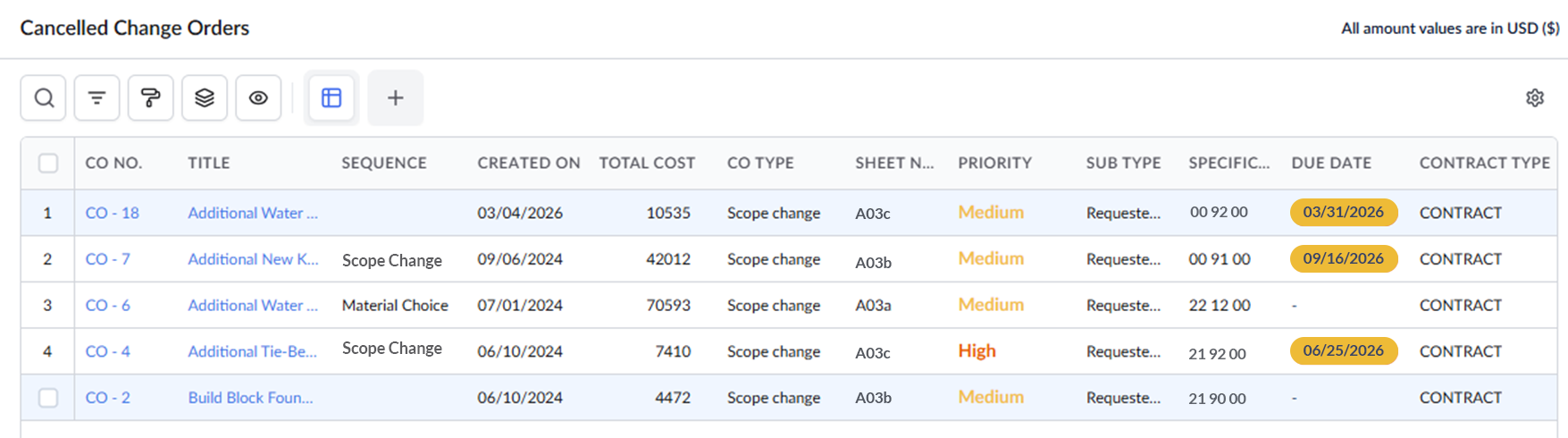1568x438 pixels.
Task: Click the Material Choice sequence cell
Action: [x=395, y=306]
